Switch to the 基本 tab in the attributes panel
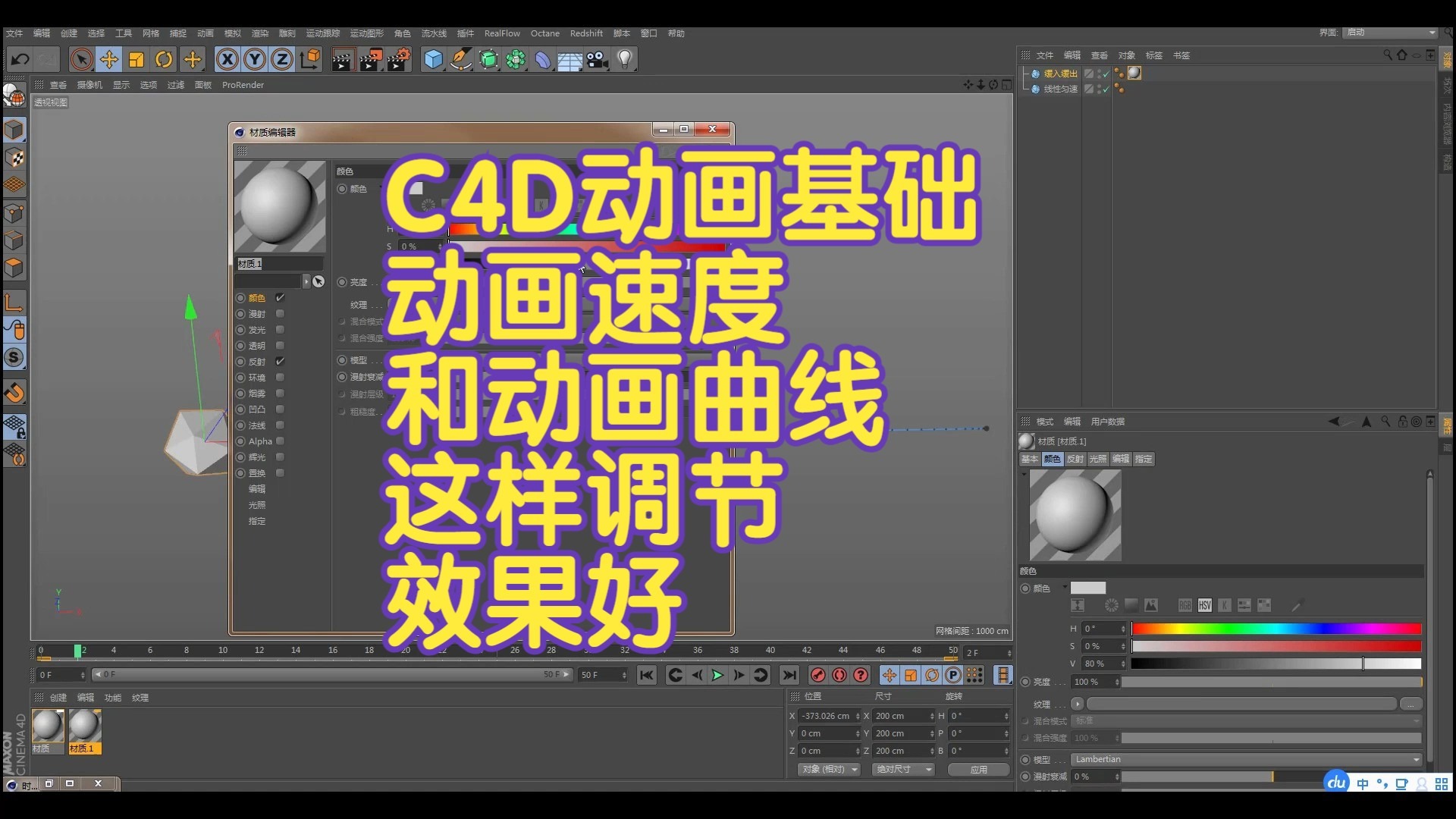The image size is (1456, 819). [x=1029, y=459]
